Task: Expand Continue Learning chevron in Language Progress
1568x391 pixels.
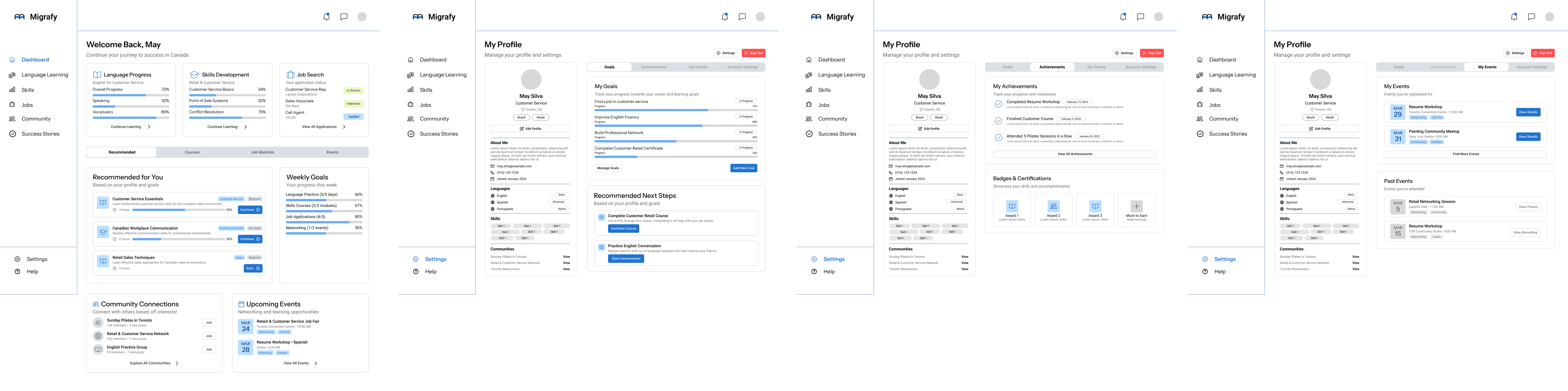Action: 149,127
